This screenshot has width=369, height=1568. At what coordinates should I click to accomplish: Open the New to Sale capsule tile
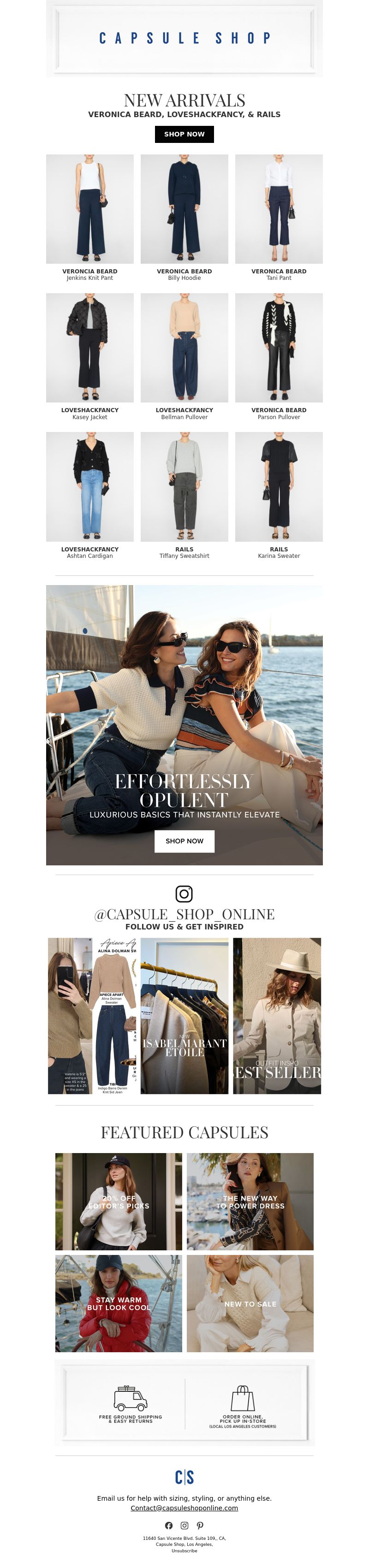click(x=250, y=1303)
